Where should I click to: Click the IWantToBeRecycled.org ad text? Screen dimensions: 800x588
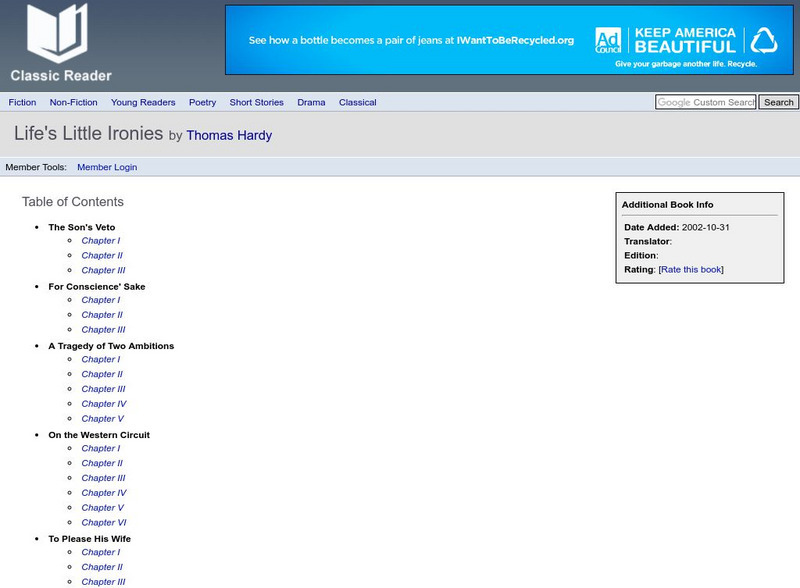click(515, 40)
